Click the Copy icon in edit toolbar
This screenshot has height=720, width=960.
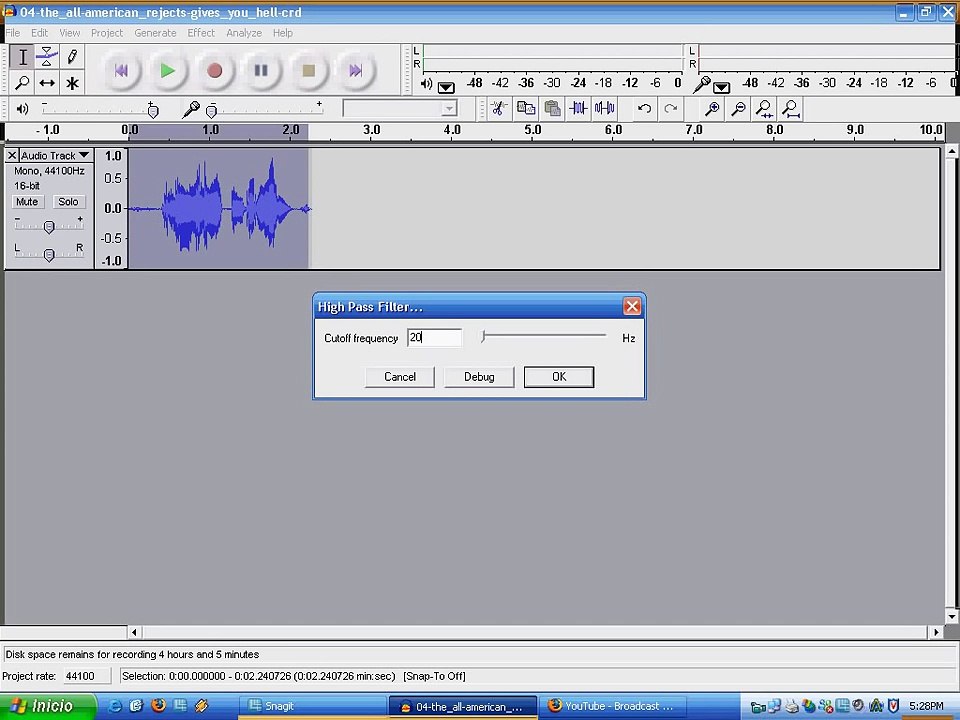pos(525,109)
